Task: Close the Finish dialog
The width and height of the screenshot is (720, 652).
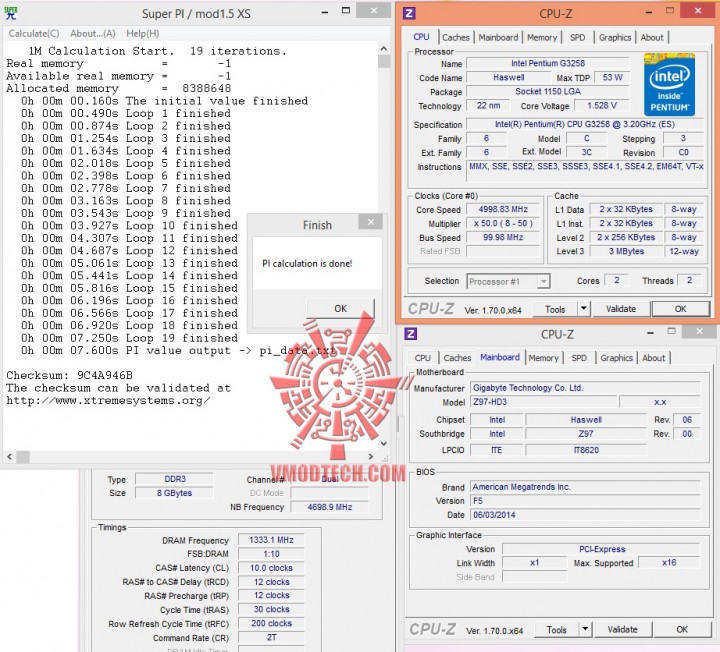Action: [x=371, y=222]
